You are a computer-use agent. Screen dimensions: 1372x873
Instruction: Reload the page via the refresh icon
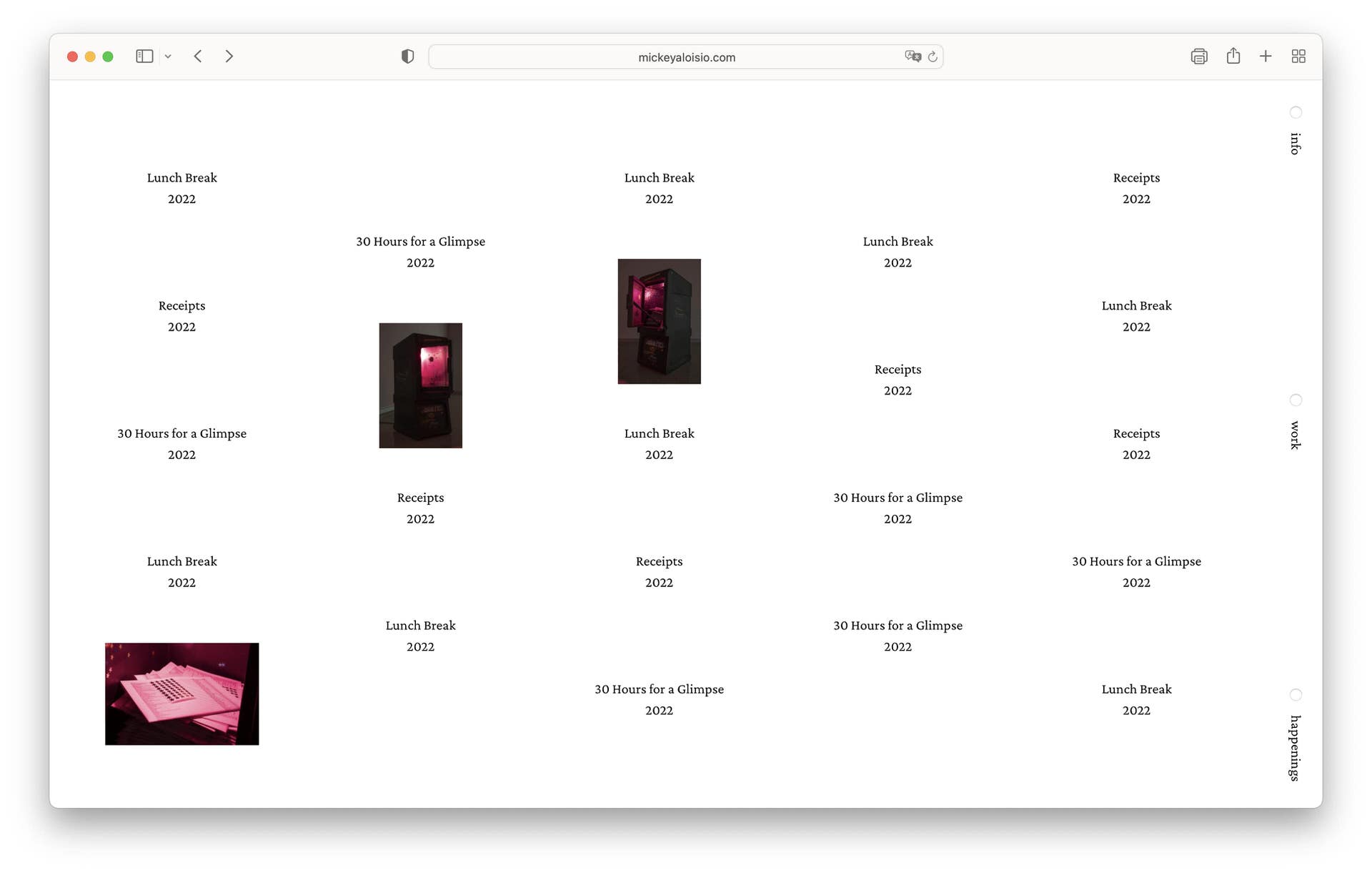click(x=933, y=56)
